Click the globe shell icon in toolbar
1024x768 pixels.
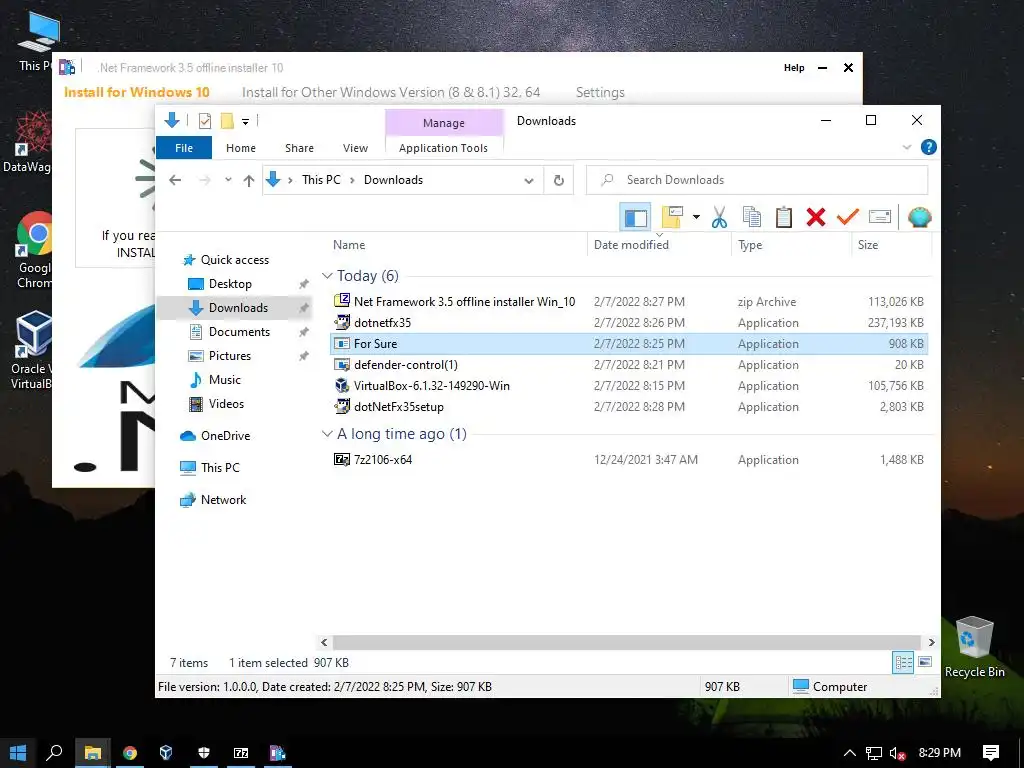pyautogui.click(x=920, y=217)
